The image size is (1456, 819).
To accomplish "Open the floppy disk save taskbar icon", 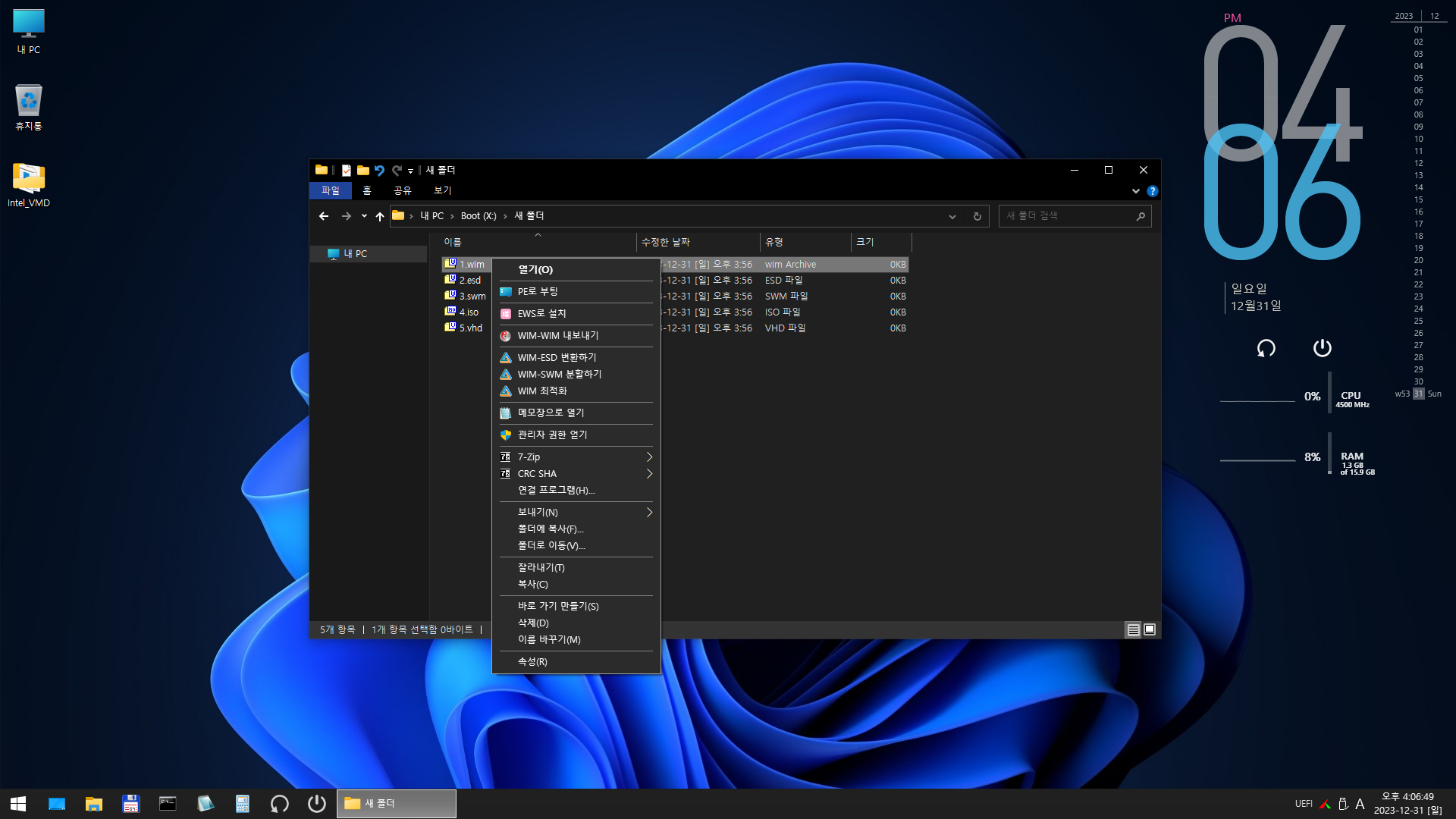I will [x=131, y=804].
